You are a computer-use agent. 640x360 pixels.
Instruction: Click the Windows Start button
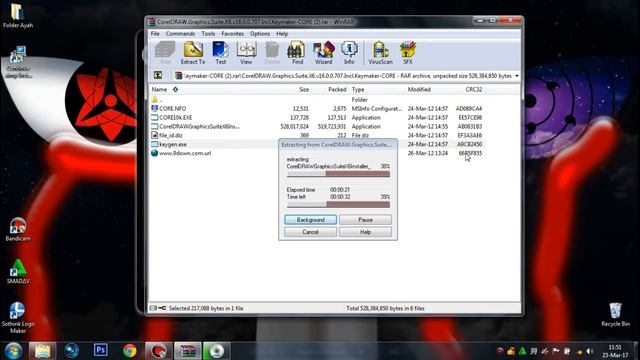coord(13,351)
